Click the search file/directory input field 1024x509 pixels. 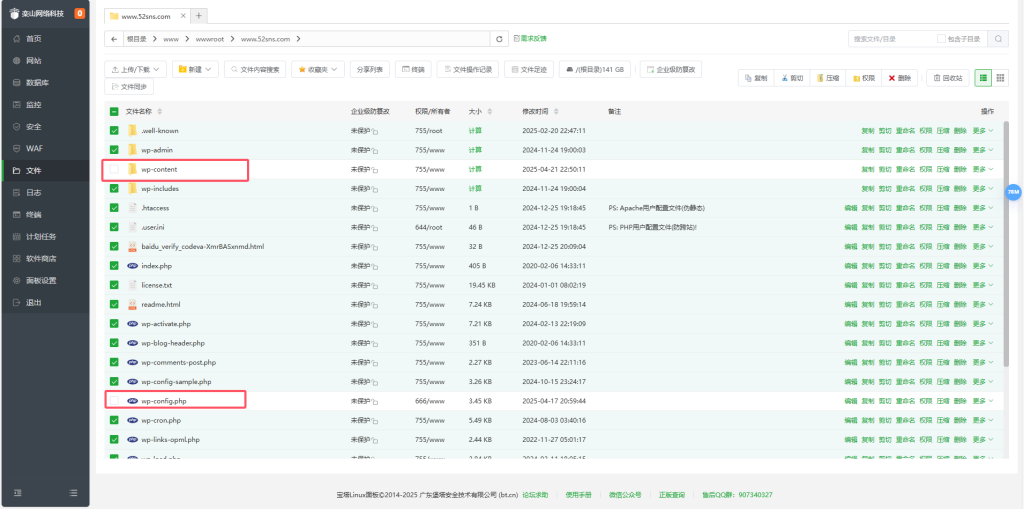tap(890, 39)
